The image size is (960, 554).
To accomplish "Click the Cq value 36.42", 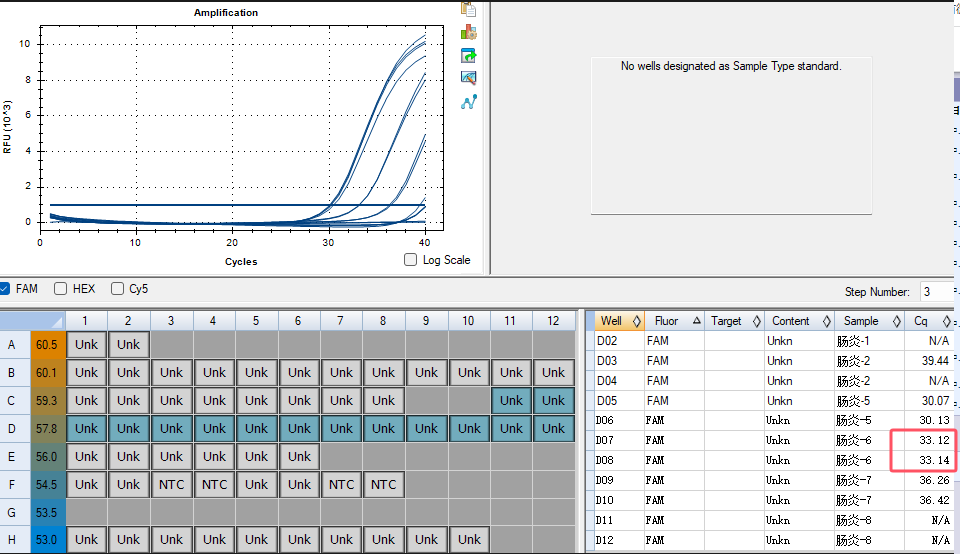I will (934, 500).
